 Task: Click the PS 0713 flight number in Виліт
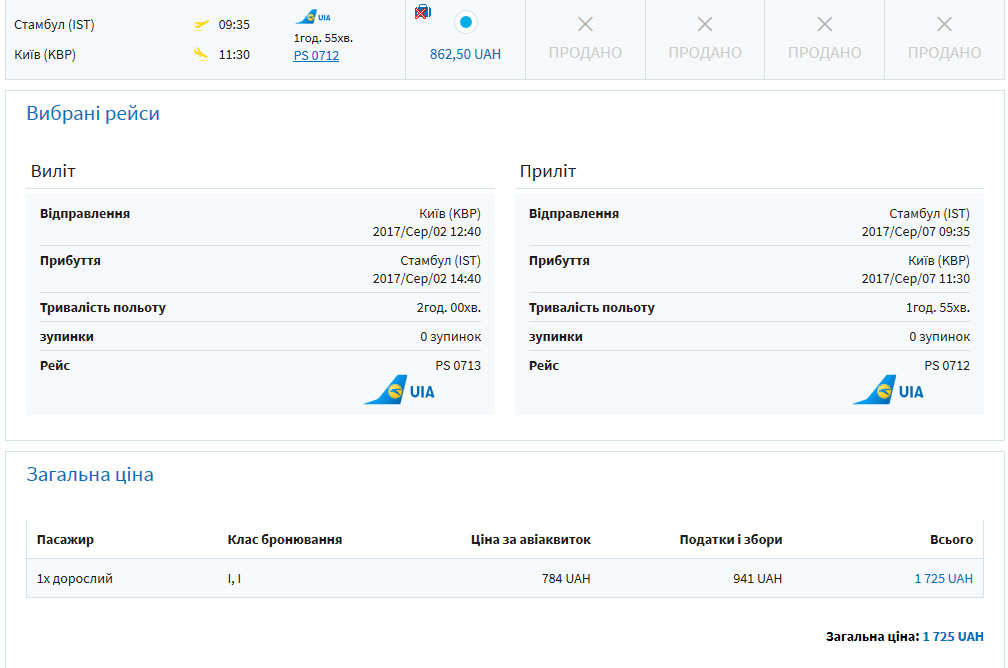(458, 366)
